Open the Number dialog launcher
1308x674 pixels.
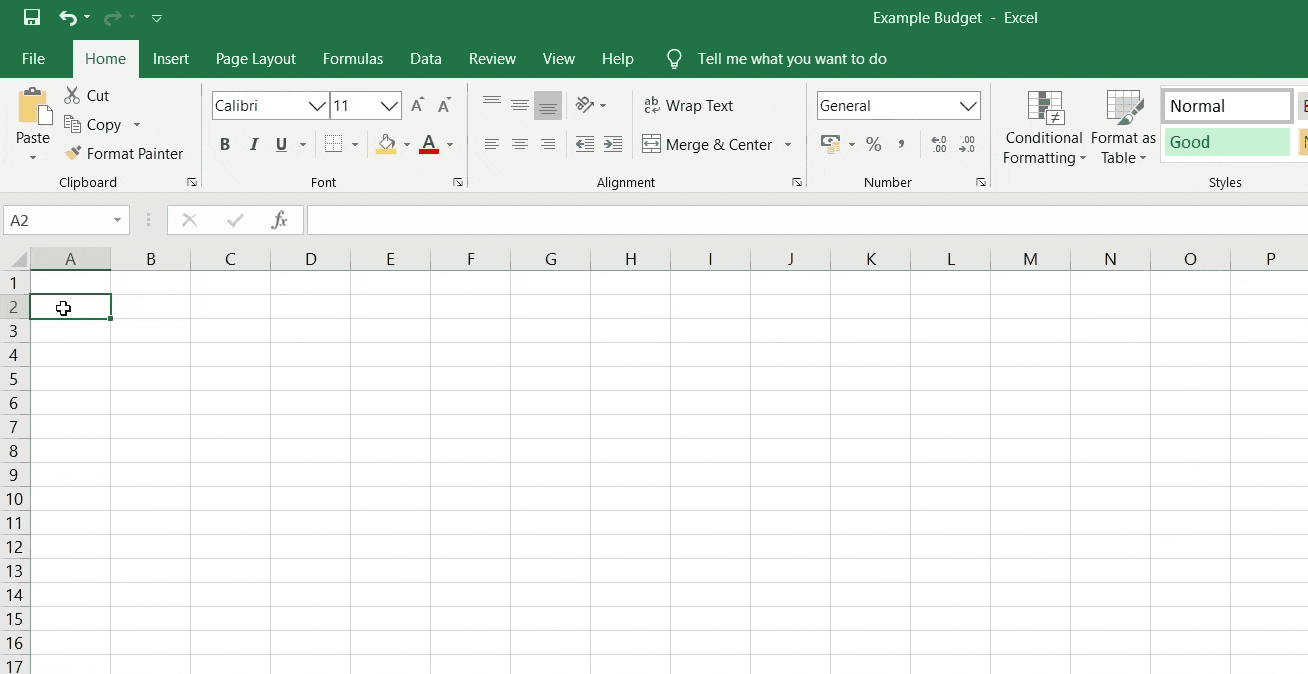981,183
